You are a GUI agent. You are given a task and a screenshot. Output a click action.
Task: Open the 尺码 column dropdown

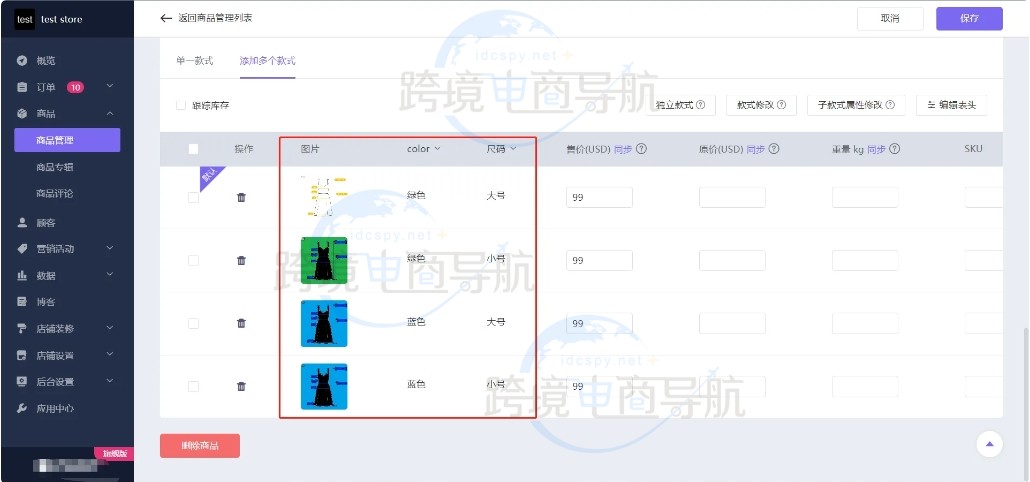pyautogui.click(x=512, y=149)
